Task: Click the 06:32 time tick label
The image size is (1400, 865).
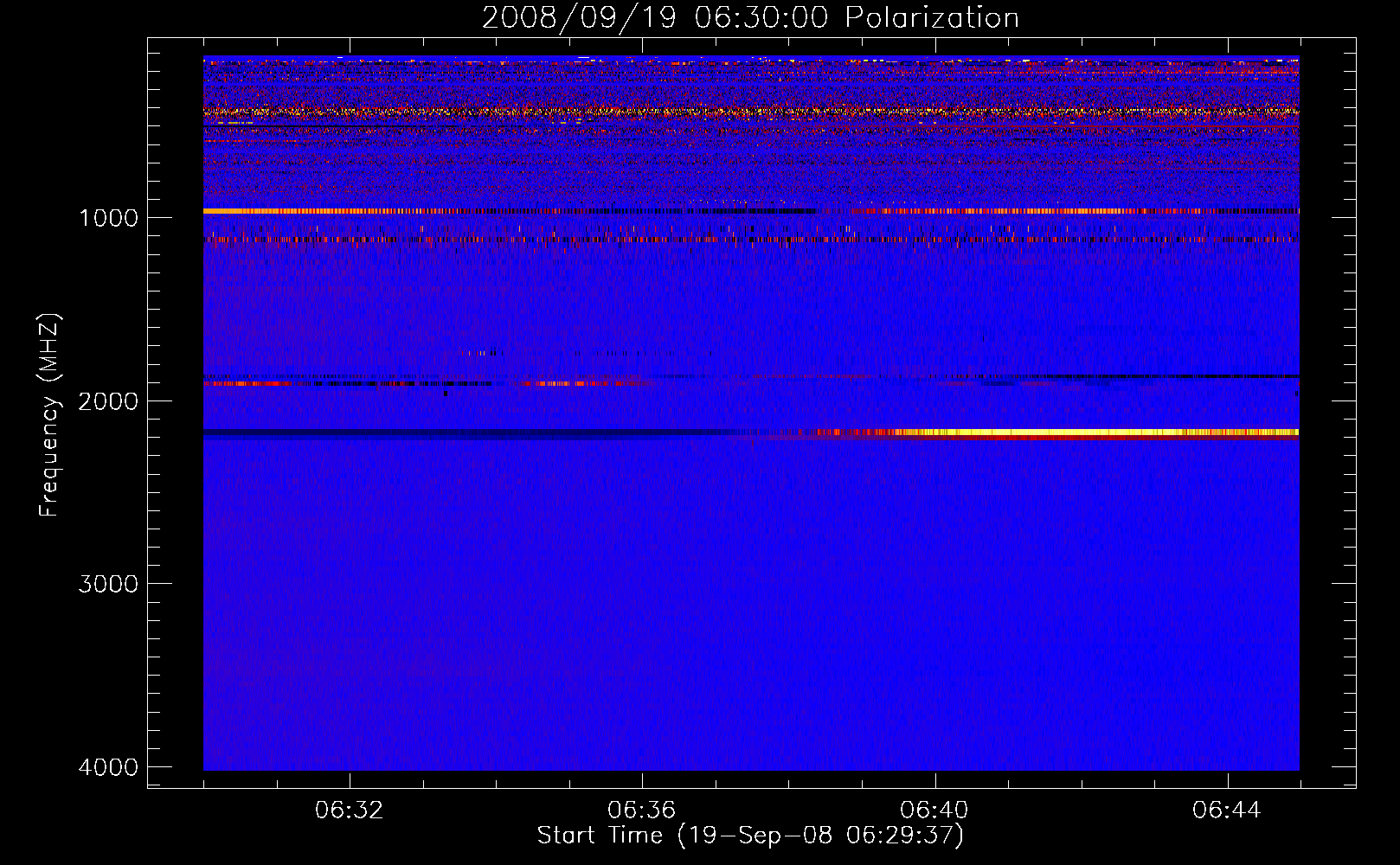Action: coord(350,811)
